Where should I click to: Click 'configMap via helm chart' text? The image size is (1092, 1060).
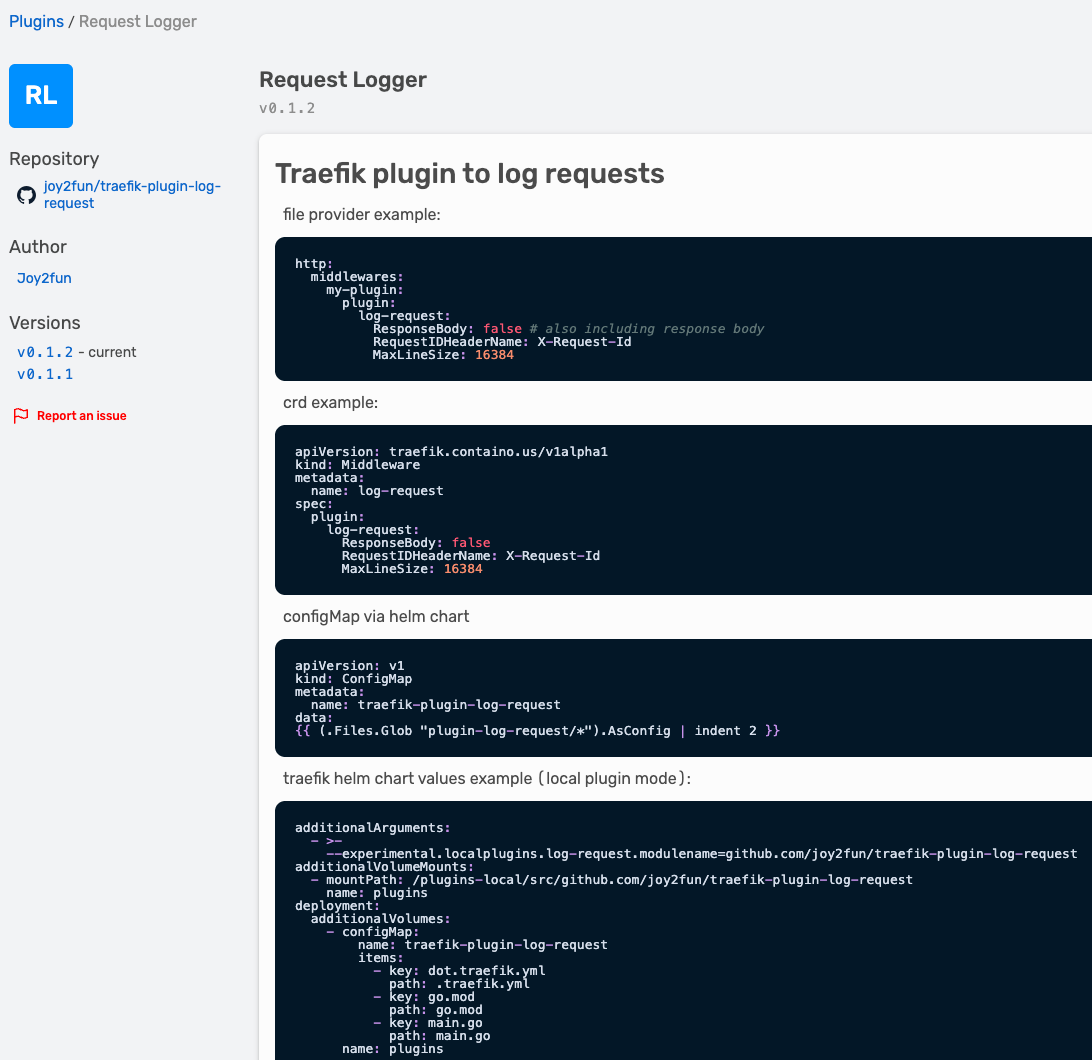click(376, 616)
